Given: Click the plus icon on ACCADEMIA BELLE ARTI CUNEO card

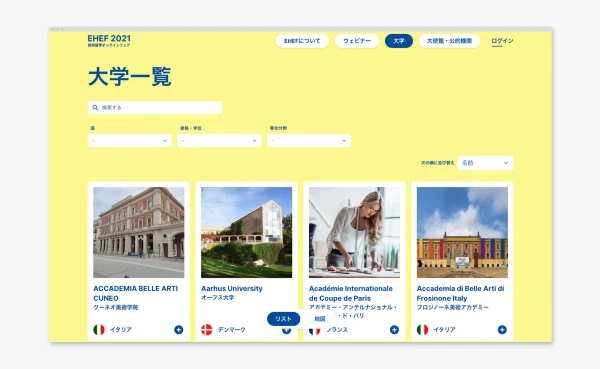Looking at the screenshot, I should [x=178, y=330].
